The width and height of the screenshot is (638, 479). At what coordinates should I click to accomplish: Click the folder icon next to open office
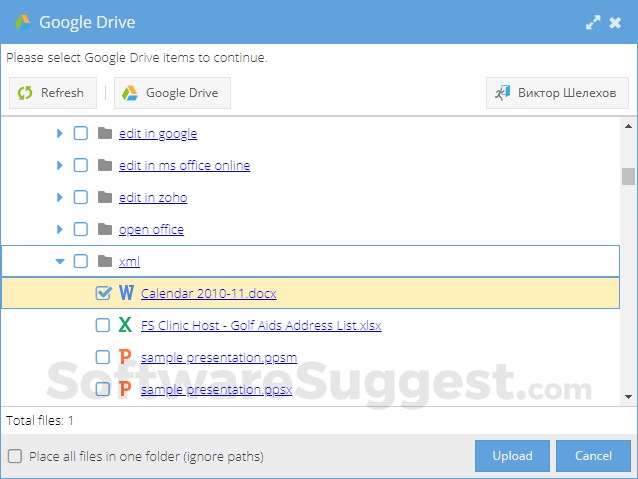pos(104,229)
